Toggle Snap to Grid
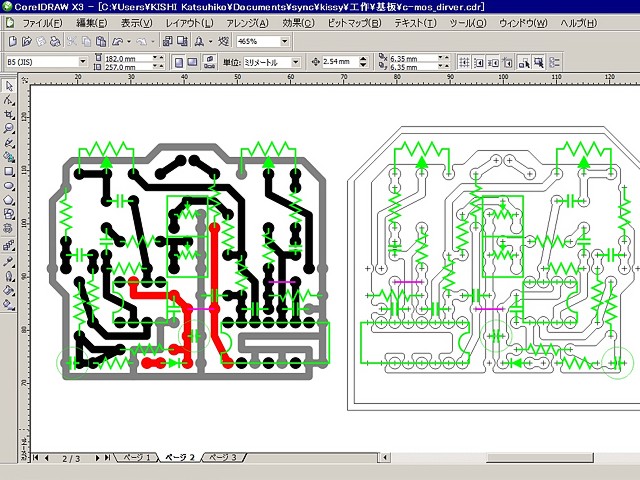 [464, 62]
